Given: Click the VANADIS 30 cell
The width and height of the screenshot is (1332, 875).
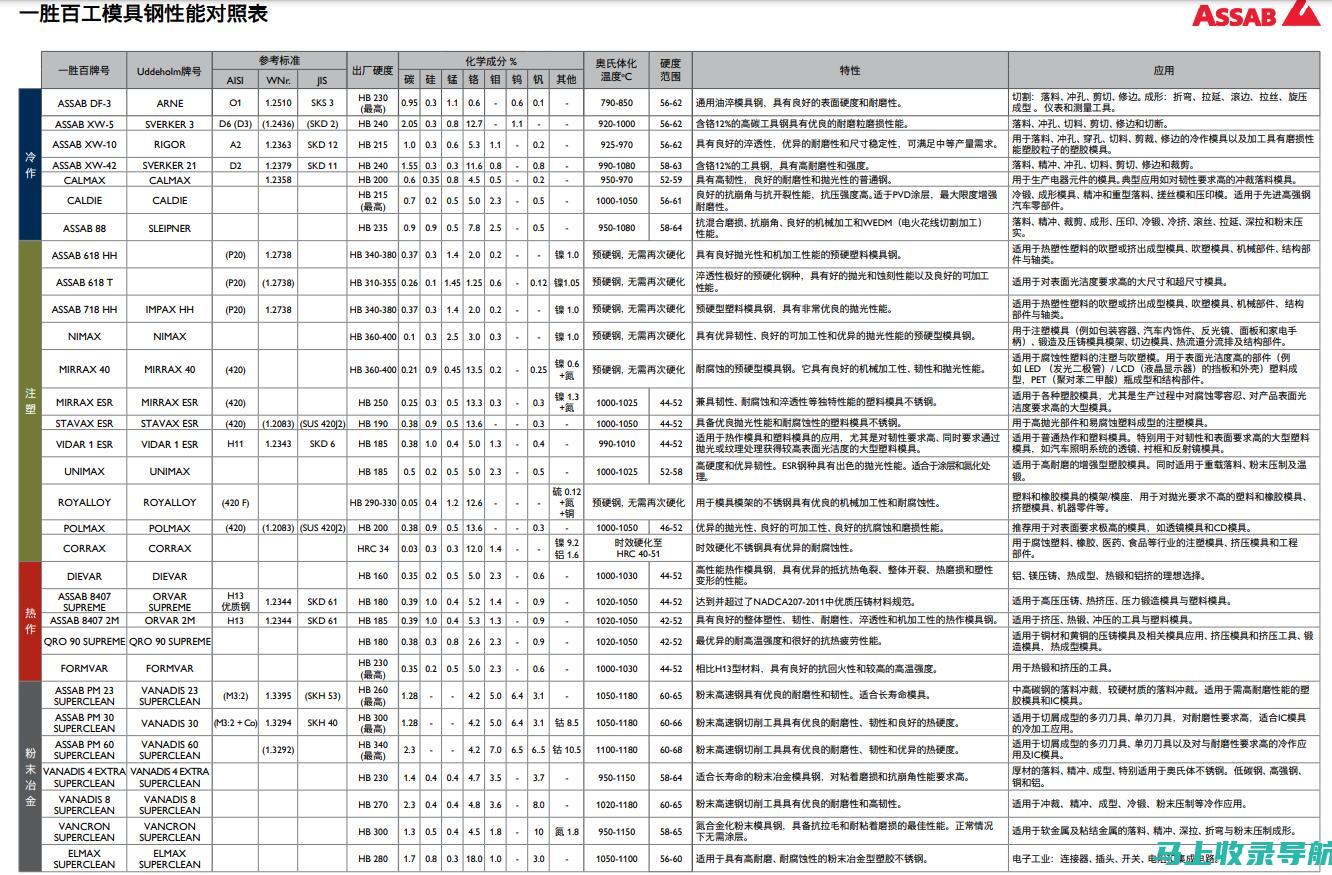Looking at the screenshot, I should [169, 723].
